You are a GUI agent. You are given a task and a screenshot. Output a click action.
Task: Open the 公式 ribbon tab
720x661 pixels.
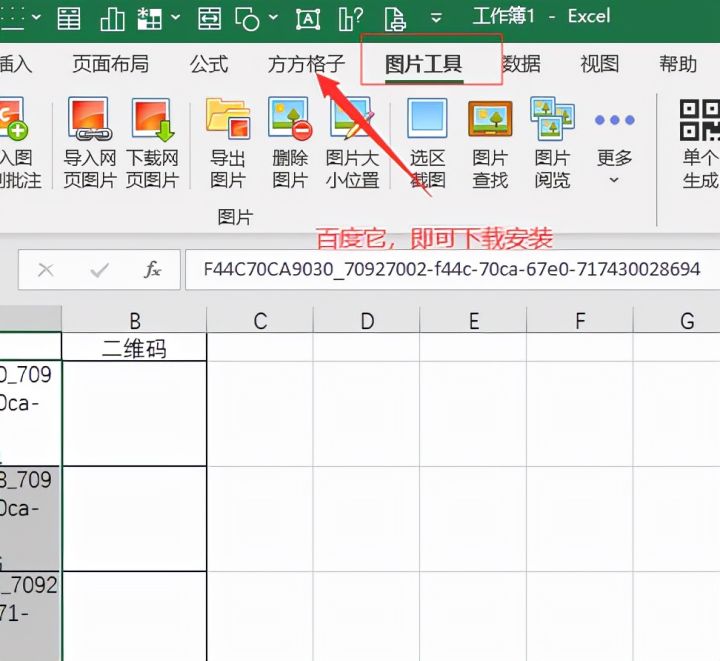pyautogui.click(x=209, y=64)
